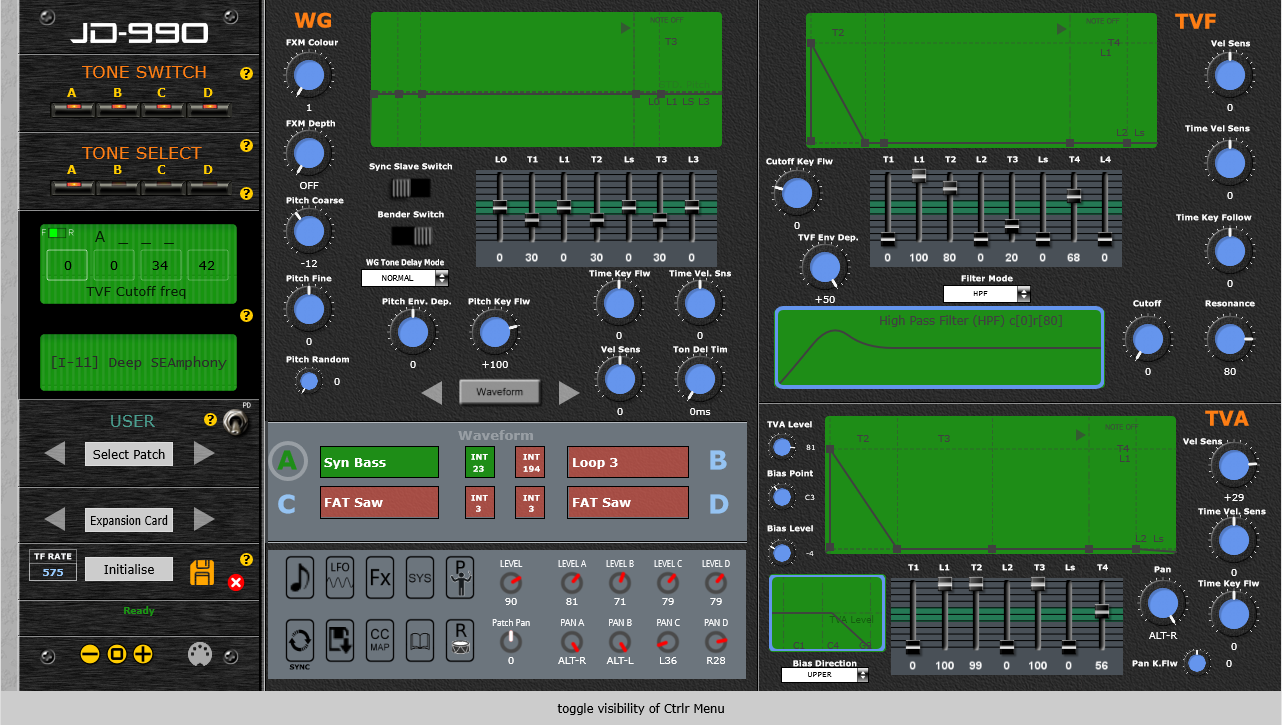Open the rhythm drum R icon
Image resolution: width=1282 pixels, height=725 pixels.
pos(459,638)
